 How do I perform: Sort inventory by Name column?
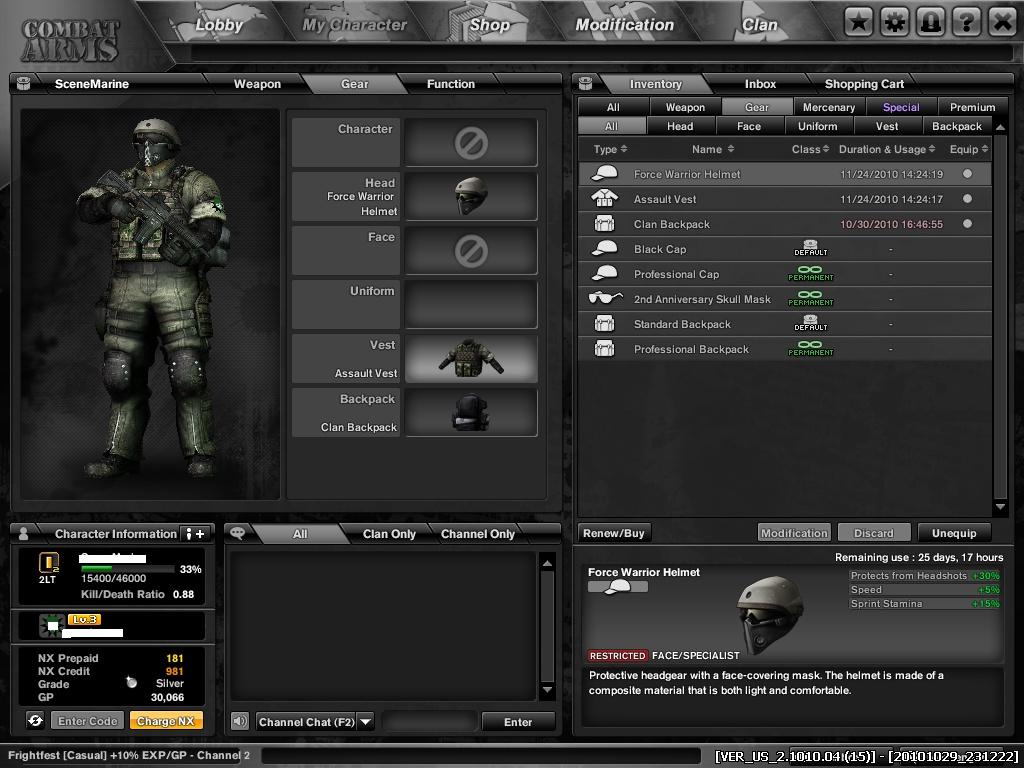(712, 149)
